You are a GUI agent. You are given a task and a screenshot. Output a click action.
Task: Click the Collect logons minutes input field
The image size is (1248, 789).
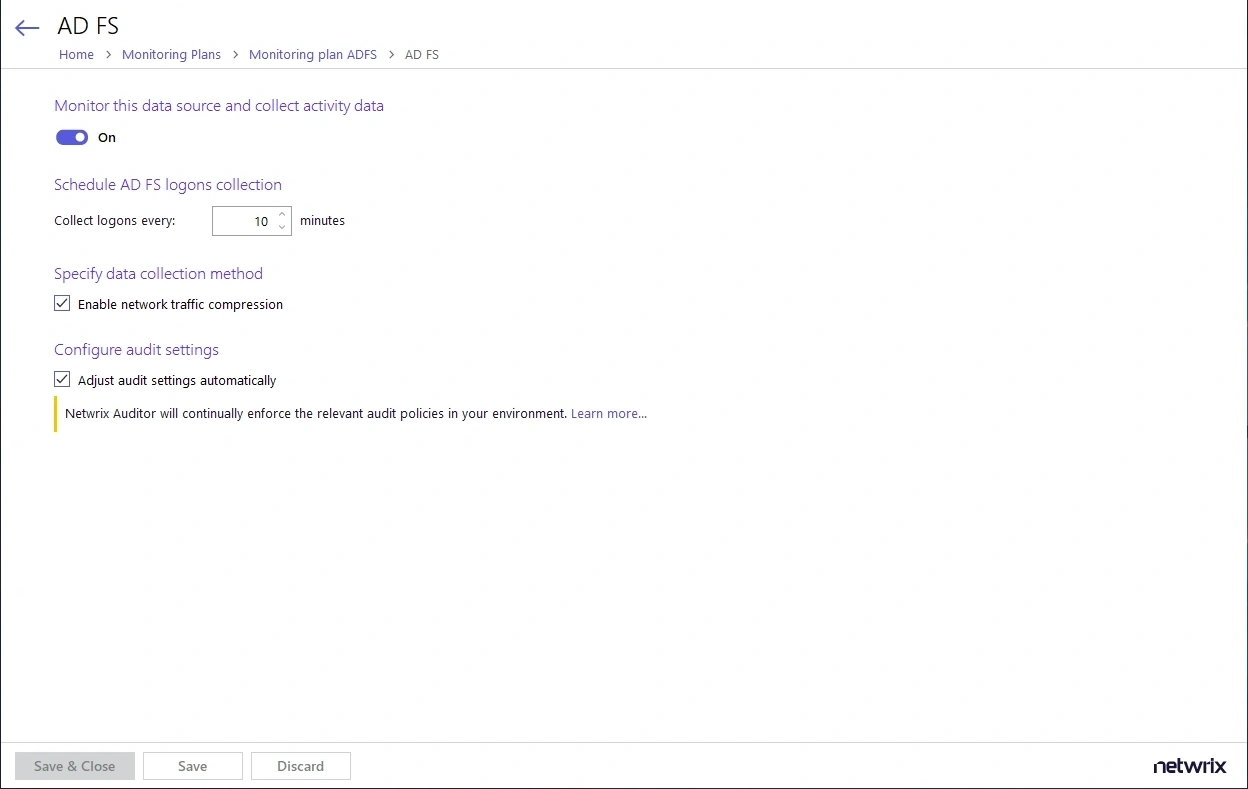coord(244,221)
